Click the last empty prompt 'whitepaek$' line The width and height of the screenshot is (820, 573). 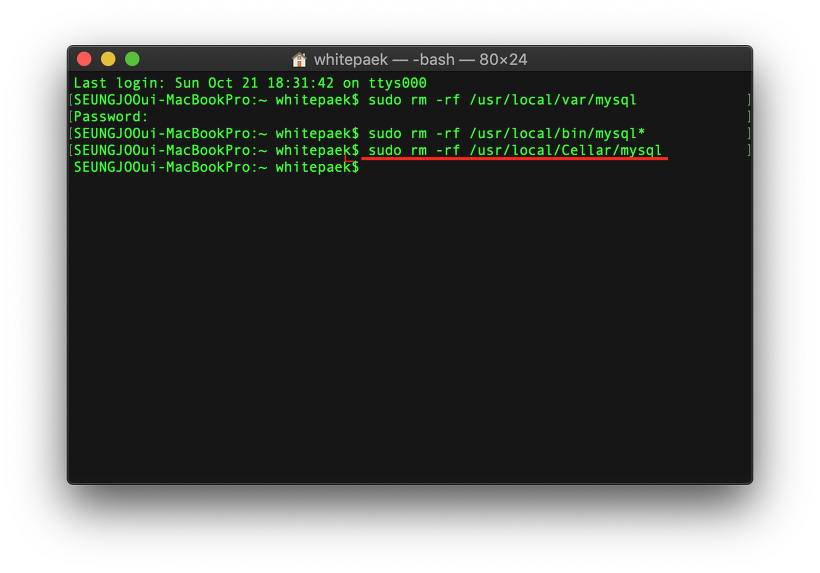click(217, 167)
